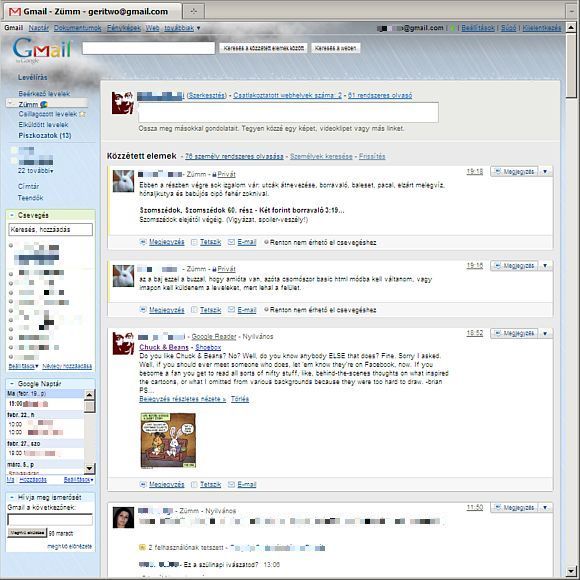Expand the 22 további labels list
This screenshot has width=580, height=580.
[36, 171]
